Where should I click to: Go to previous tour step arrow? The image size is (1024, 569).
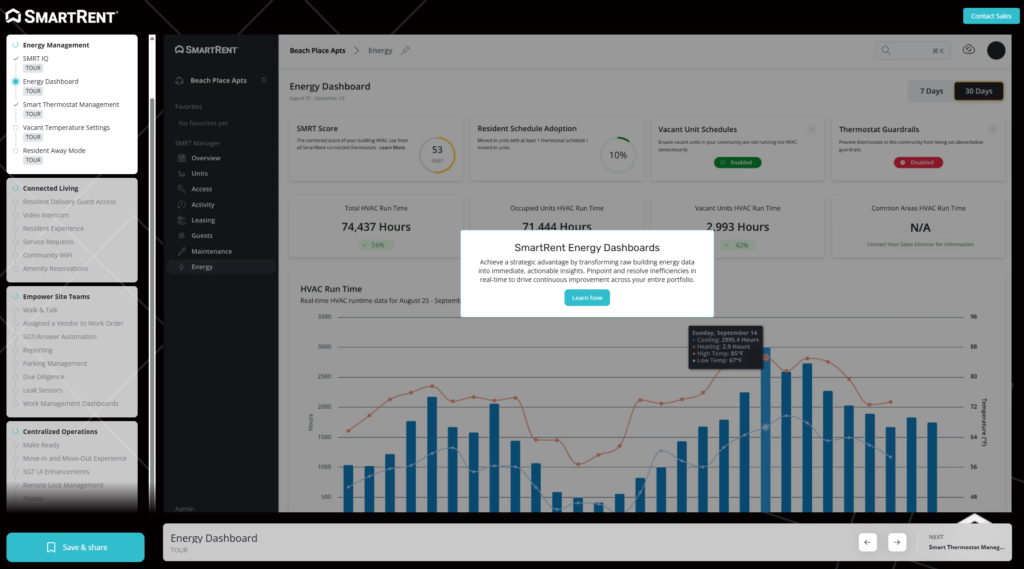click(x=868, y=542)
